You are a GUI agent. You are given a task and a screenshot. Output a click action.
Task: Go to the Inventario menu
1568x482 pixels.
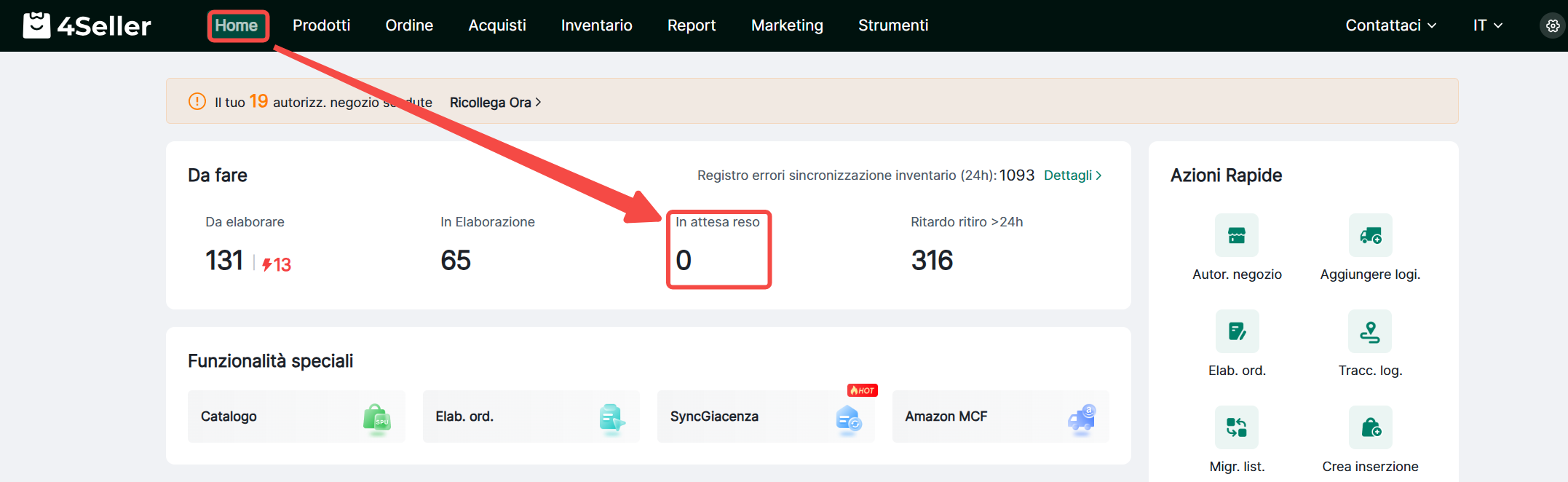point(596,25)
